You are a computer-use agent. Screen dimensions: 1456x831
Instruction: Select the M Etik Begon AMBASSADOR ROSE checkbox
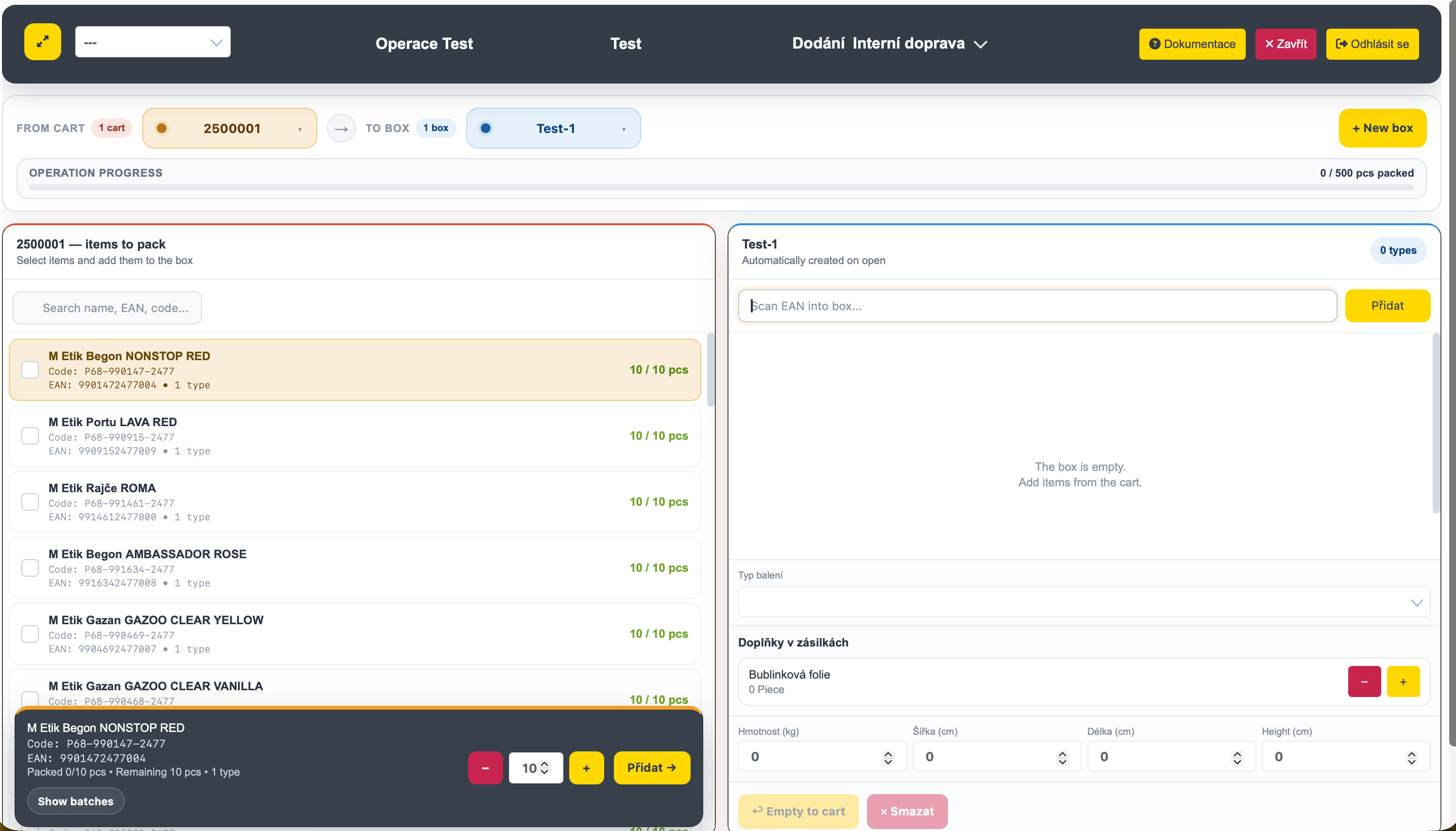[x=30, y=568]
